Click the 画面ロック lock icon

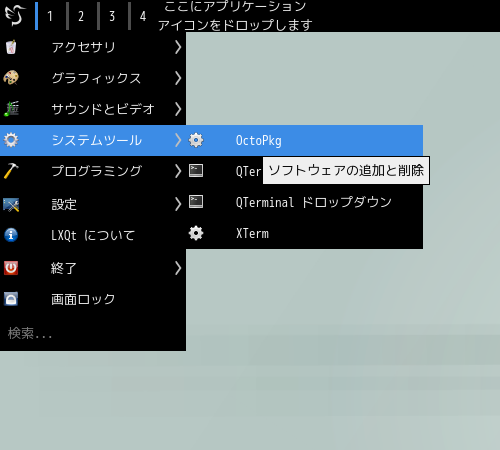coord(11,299)
